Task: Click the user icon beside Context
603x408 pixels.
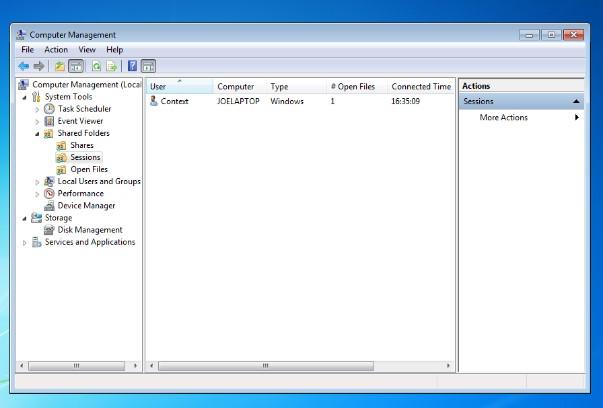Action: click(x=154, y=101)
